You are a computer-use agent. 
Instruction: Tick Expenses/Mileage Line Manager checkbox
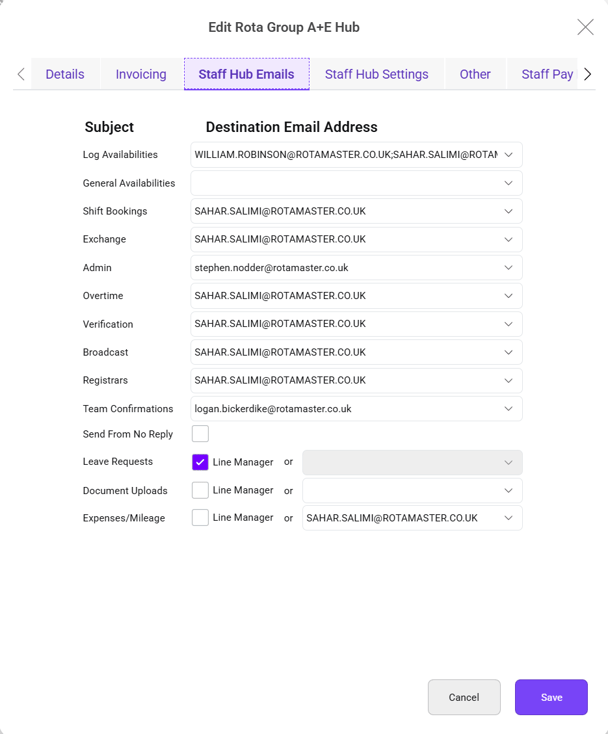(x=200, y=517)
